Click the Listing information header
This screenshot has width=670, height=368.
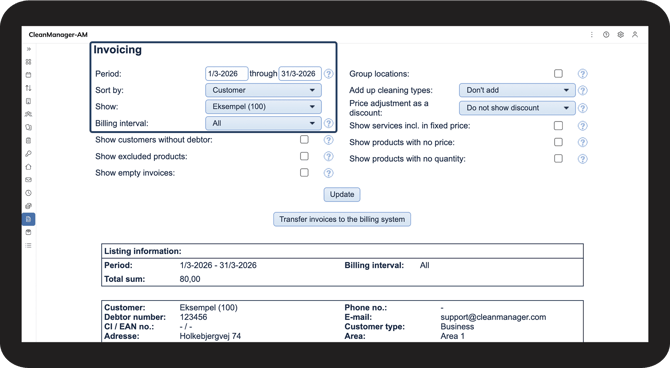143,251
